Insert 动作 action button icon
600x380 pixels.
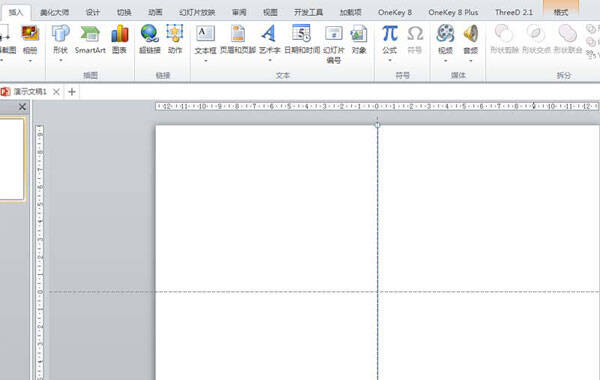tap(175, 40)
